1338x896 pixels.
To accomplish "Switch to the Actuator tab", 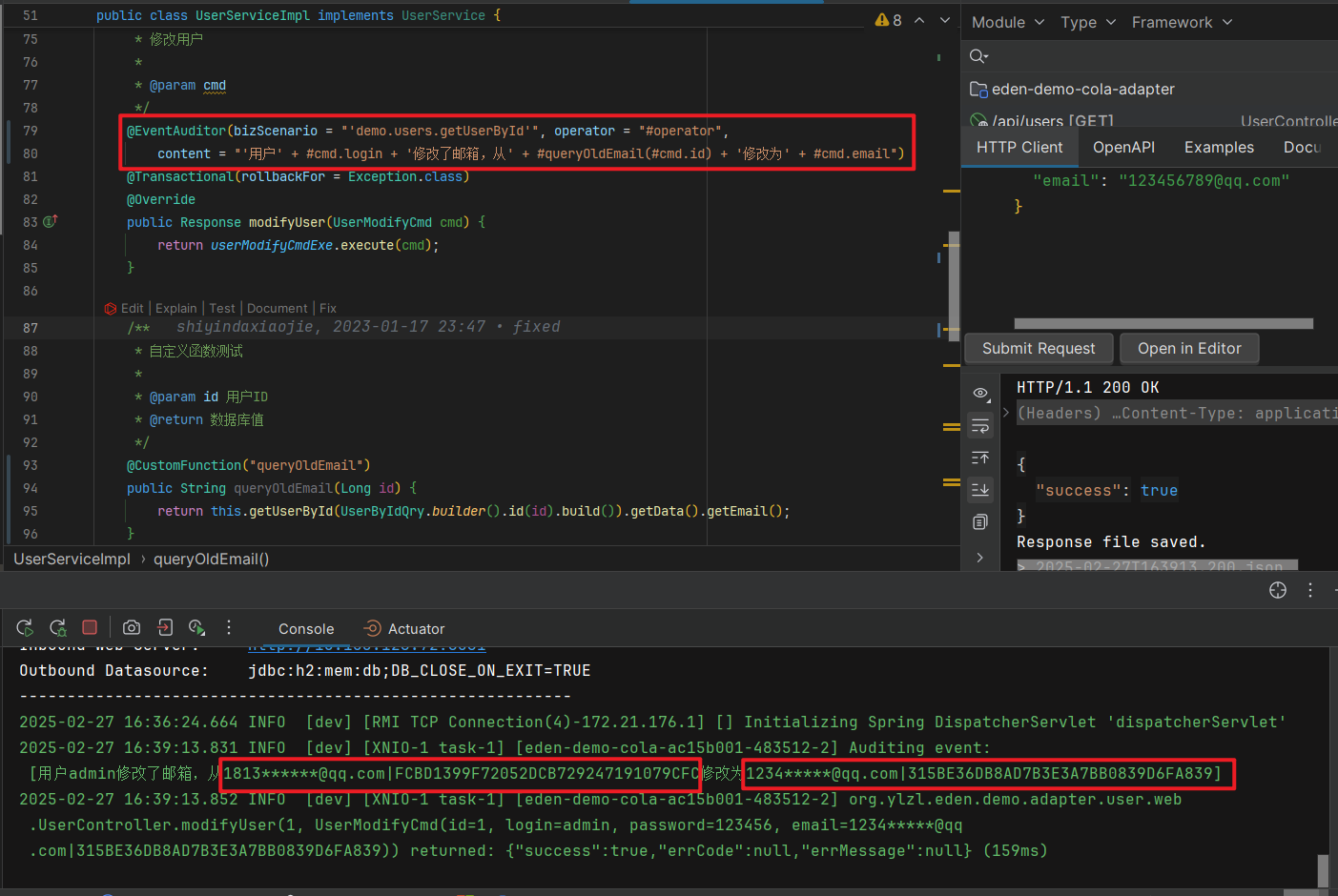I will pos(404,628).
